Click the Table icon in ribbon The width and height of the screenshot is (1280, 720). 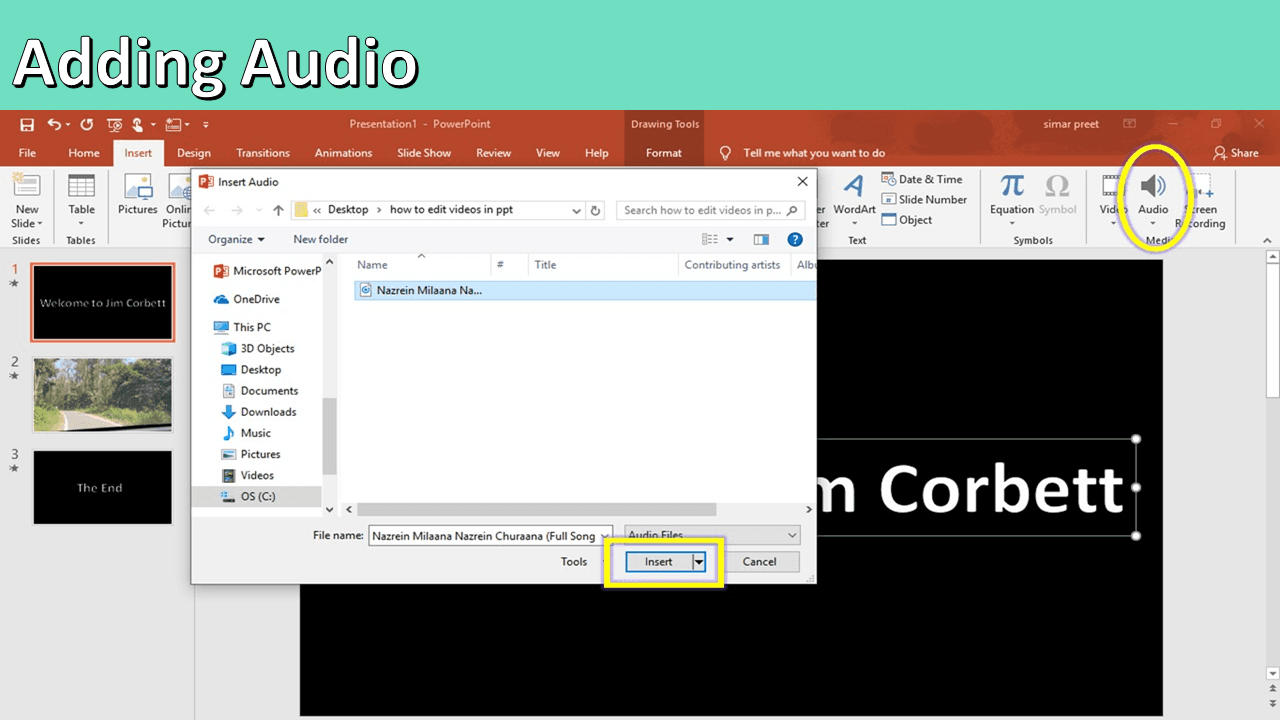point(81,187)
